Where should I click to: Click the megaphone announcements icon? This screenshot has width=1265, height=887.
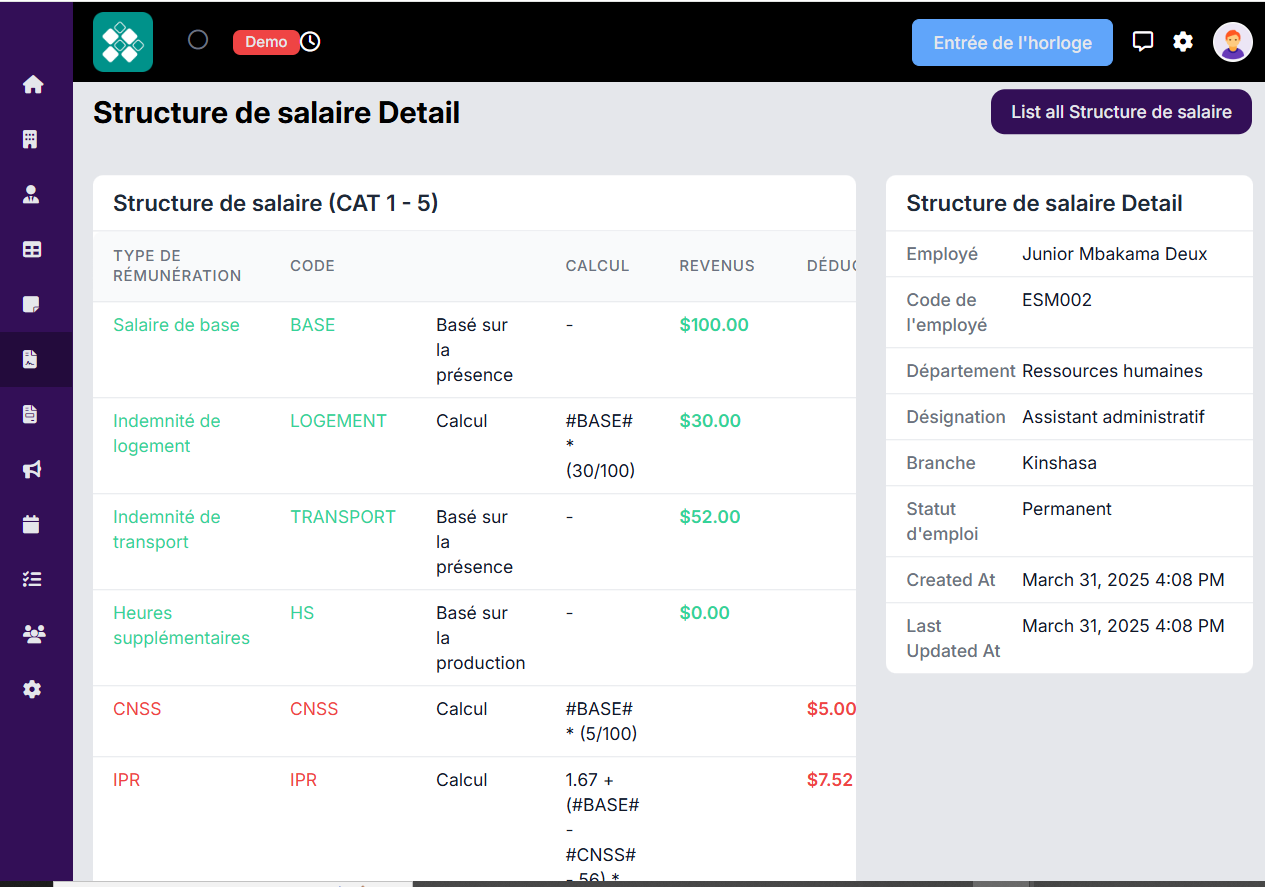point(34,469)
